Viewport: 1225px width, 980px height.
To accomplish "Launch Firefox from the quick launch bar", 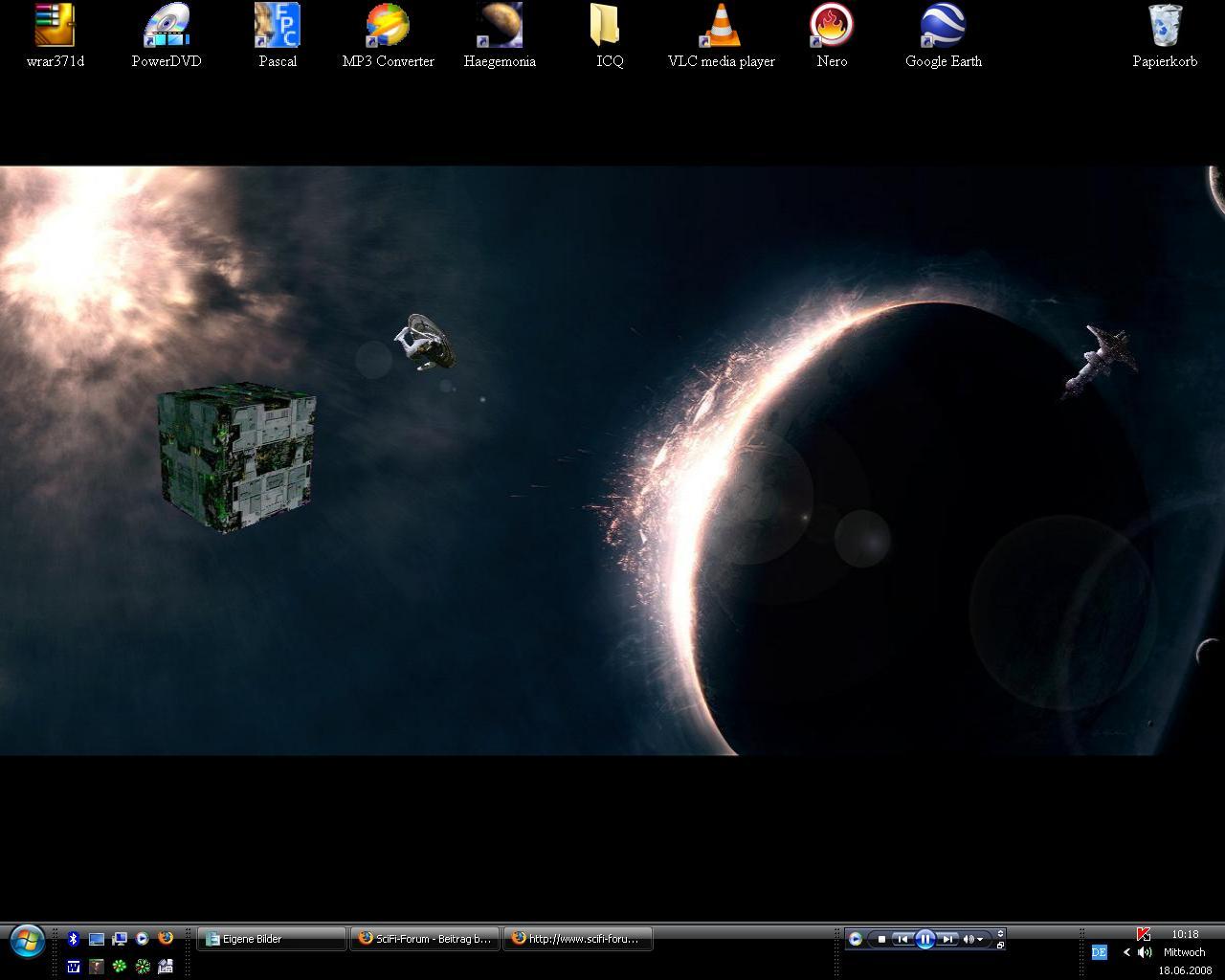I will tap(166, 939).
